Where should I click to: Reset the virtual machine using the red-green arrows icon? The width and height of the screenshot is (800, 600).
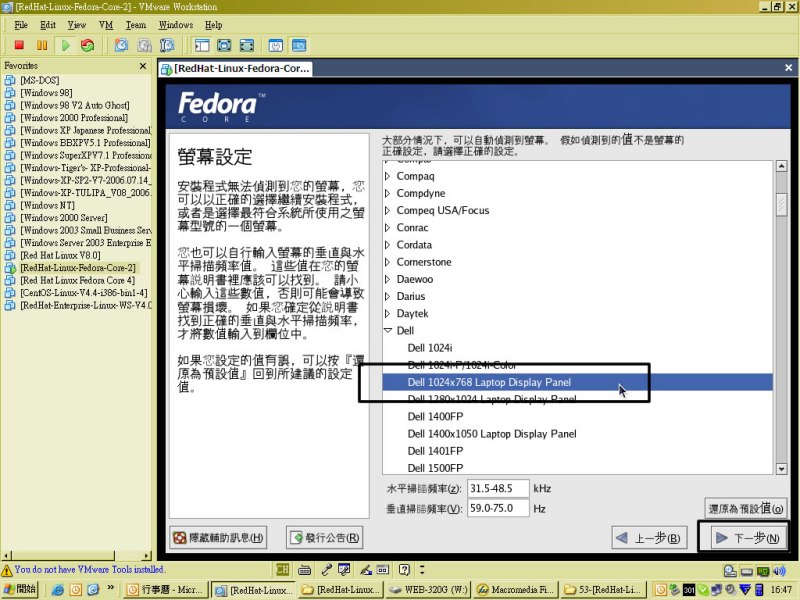[88, 45]
